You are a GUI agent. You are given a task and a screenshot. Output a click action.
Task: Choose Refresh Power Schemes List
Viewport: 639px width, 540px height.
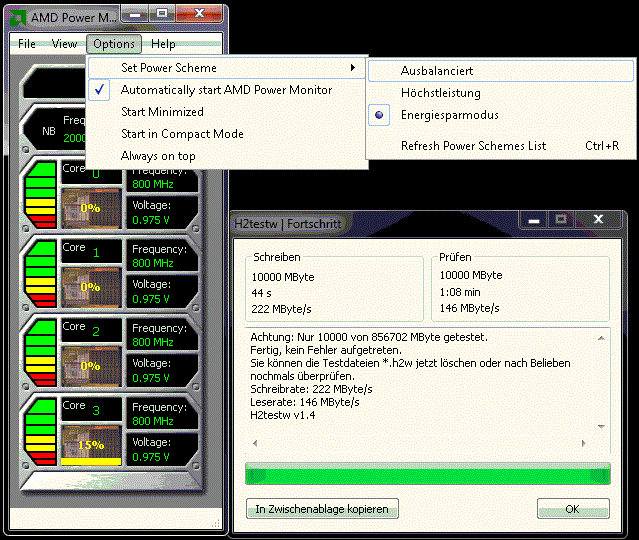point(501,146)
